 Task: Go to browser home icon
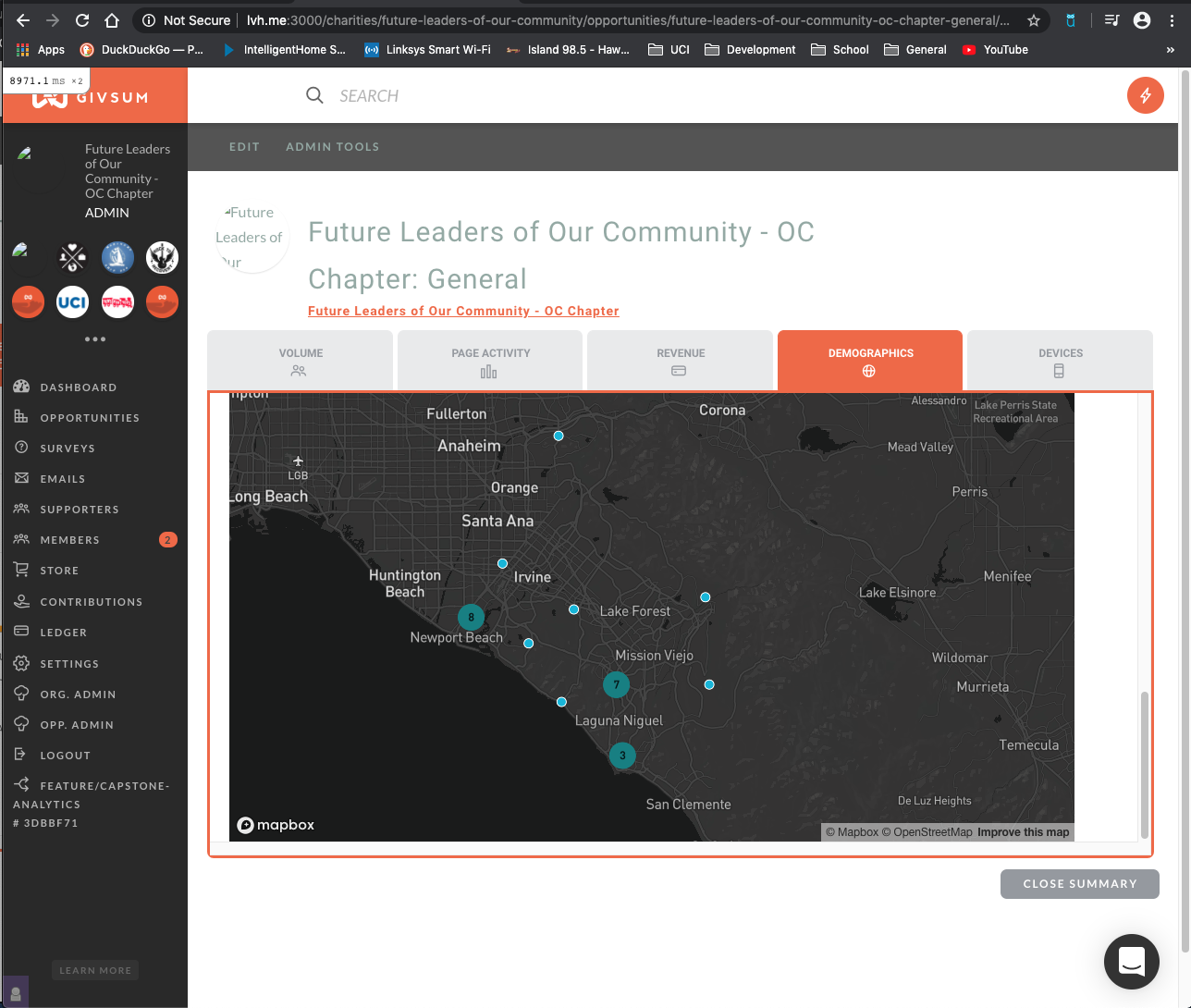(112, 20)
